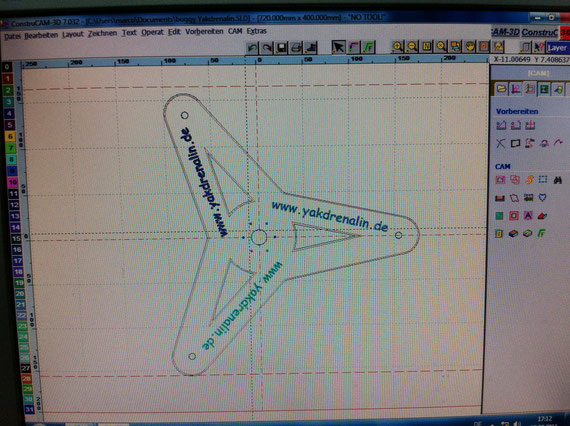Screen dimensions: 570x426
Task: Select the small hole at the top arm tip
Action: click(185, 115)
